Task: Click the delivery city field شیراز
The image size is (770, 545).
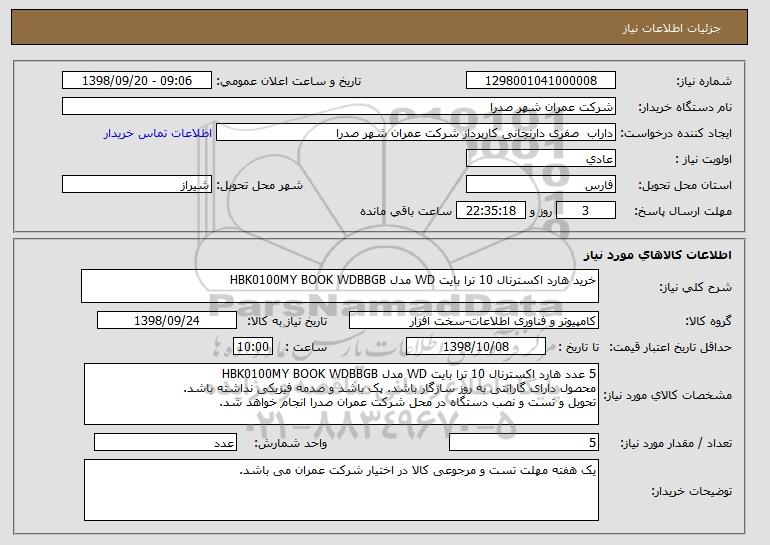Action: click(137, 185)
